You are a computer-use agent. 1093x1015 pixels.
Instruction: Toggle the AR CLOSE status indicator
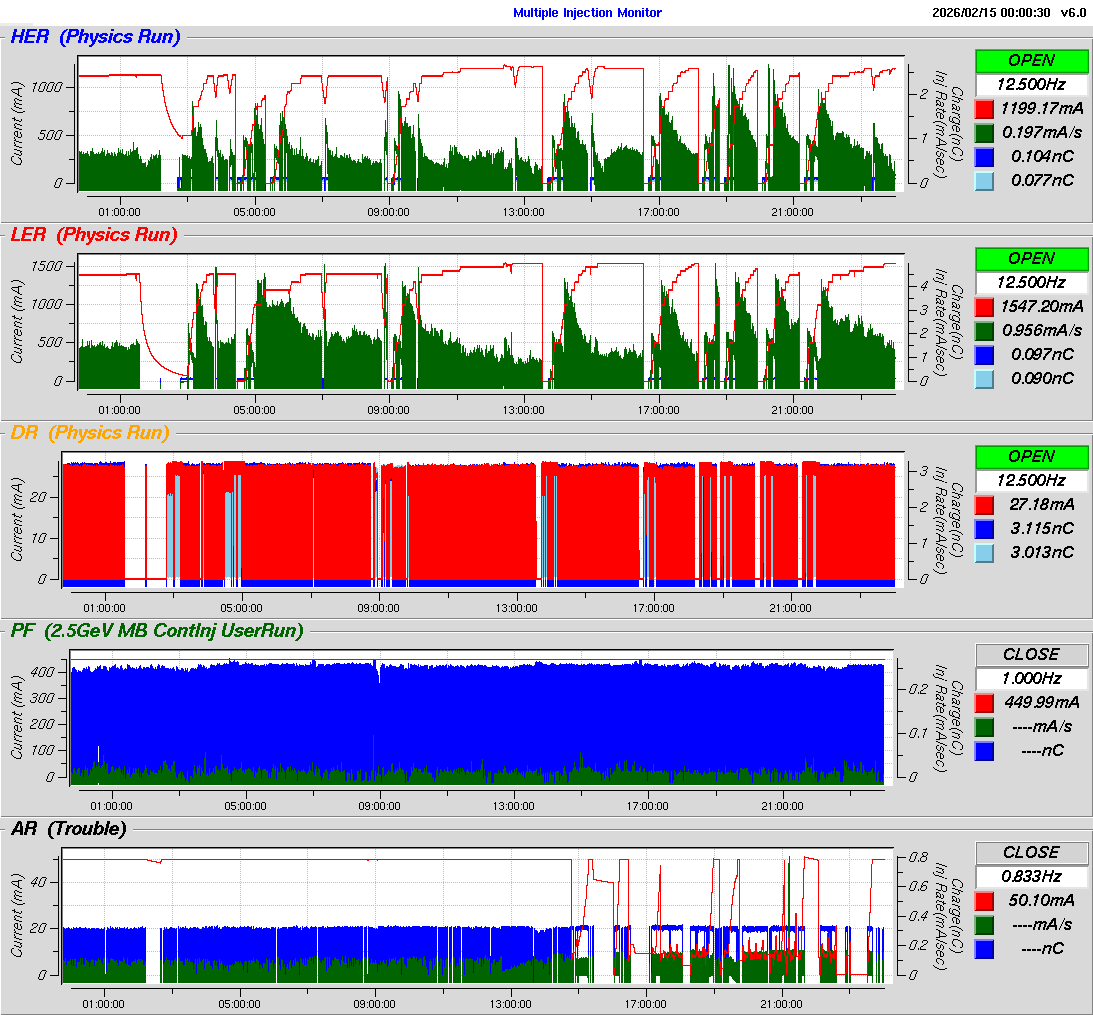1031,852
